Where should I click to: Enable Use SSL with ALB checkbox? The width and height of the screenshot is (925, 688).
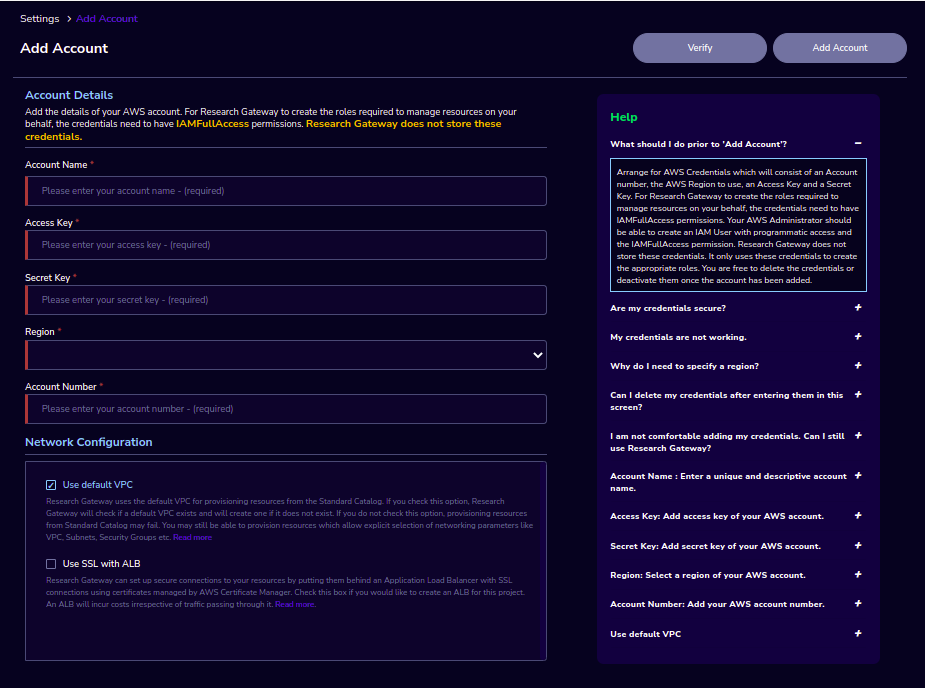point(51,564)
